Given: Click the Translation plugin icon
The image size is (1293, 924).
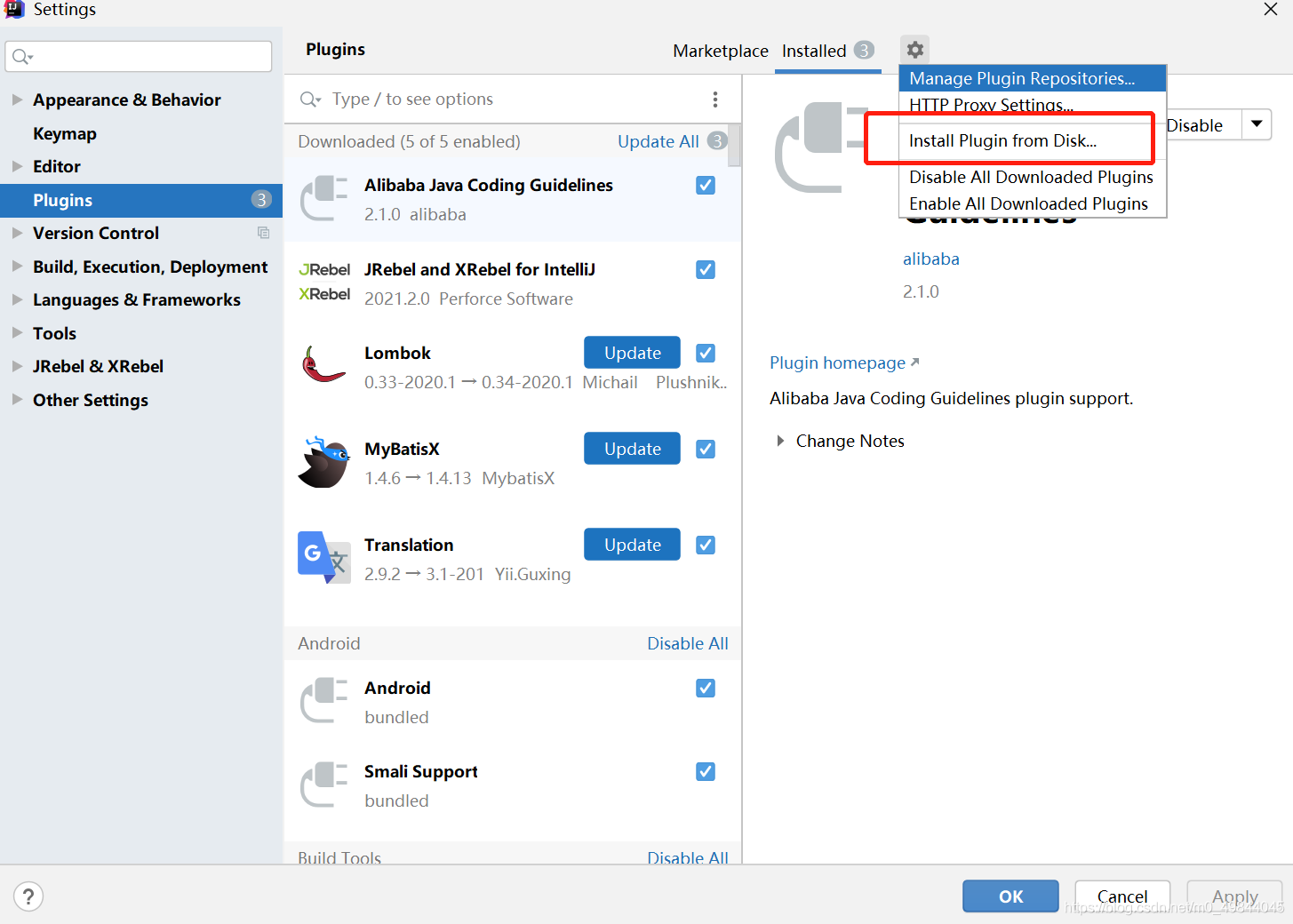Looking at the screenshot, I should [323, 557].
